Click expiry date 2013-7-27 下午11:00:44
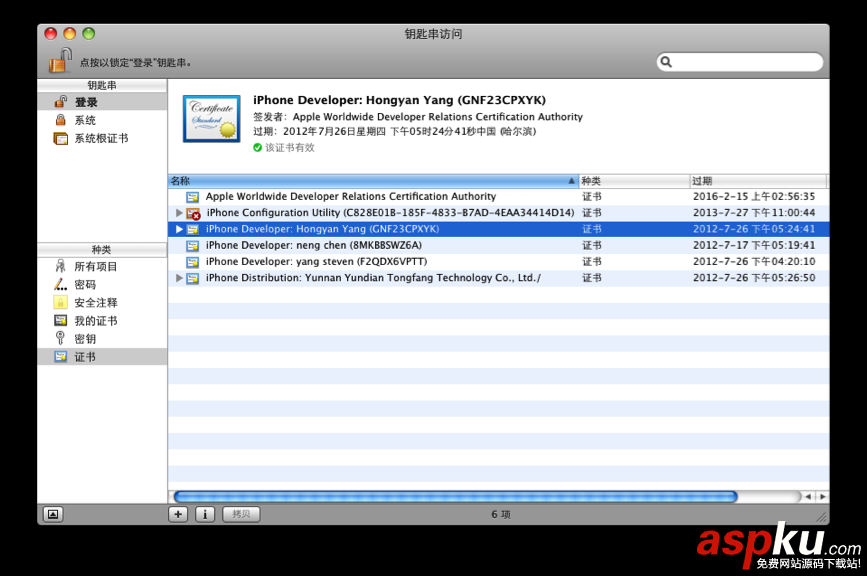Viewport: 867px width, 576px height. [754, 213]
